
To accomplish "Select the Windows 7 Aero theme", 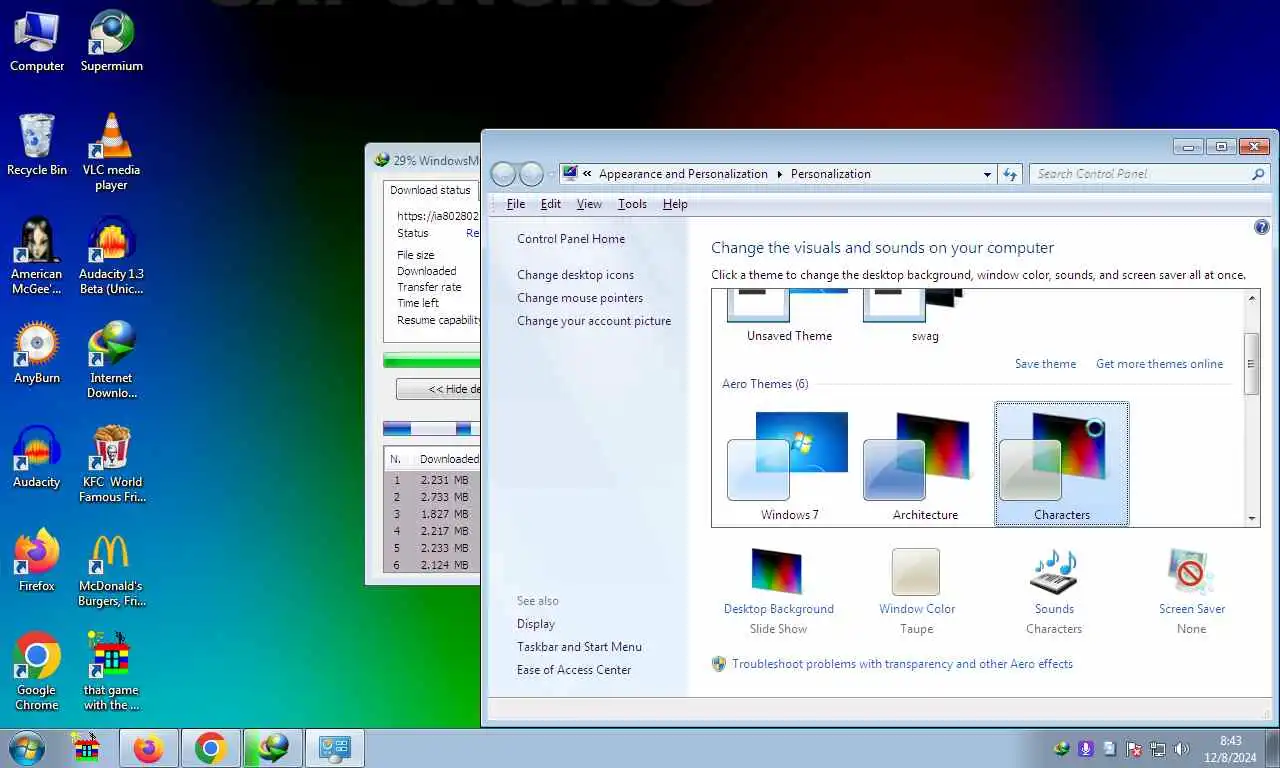I will click(x=788, y=465).
